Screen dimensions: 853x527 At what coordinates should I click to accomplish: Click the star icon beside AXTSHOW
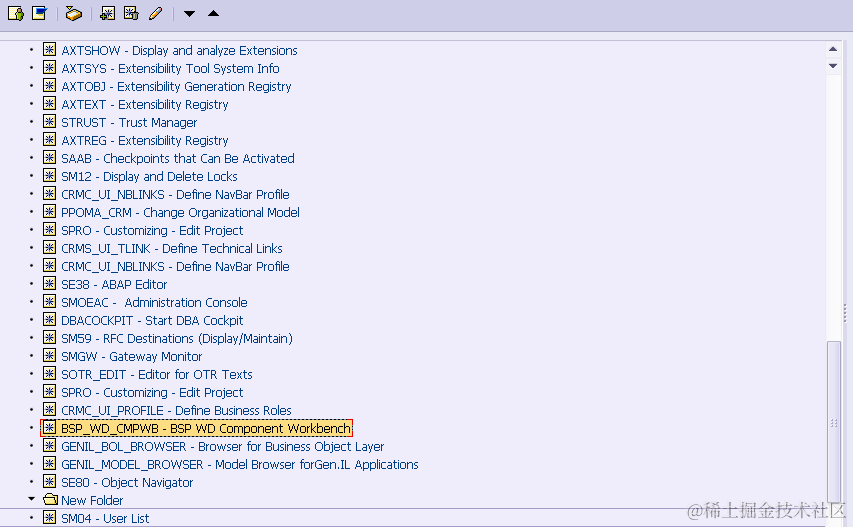tap(50, 50)
